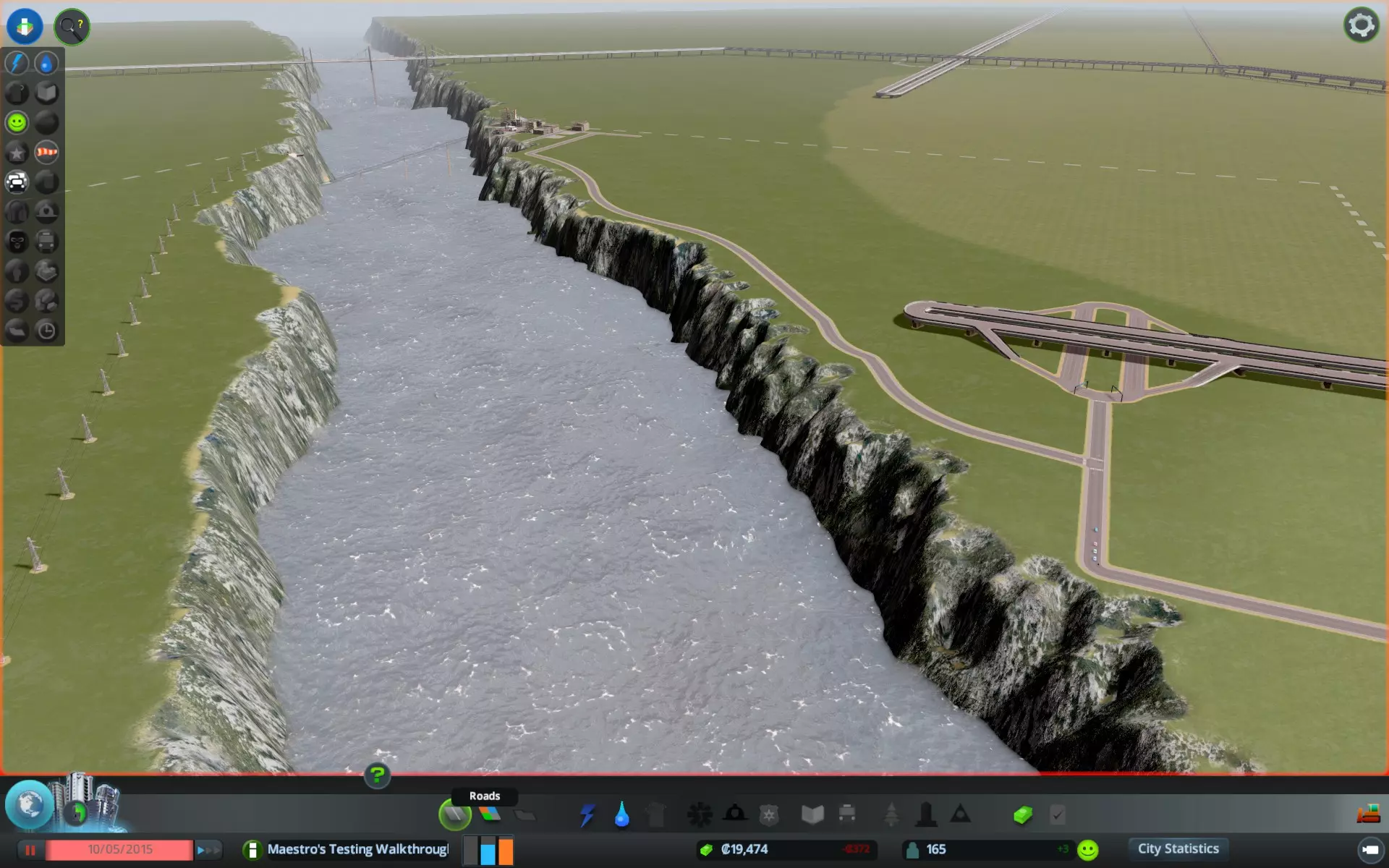Change simulation speed with arrows
1389x868 pixels.
(208, 850)
